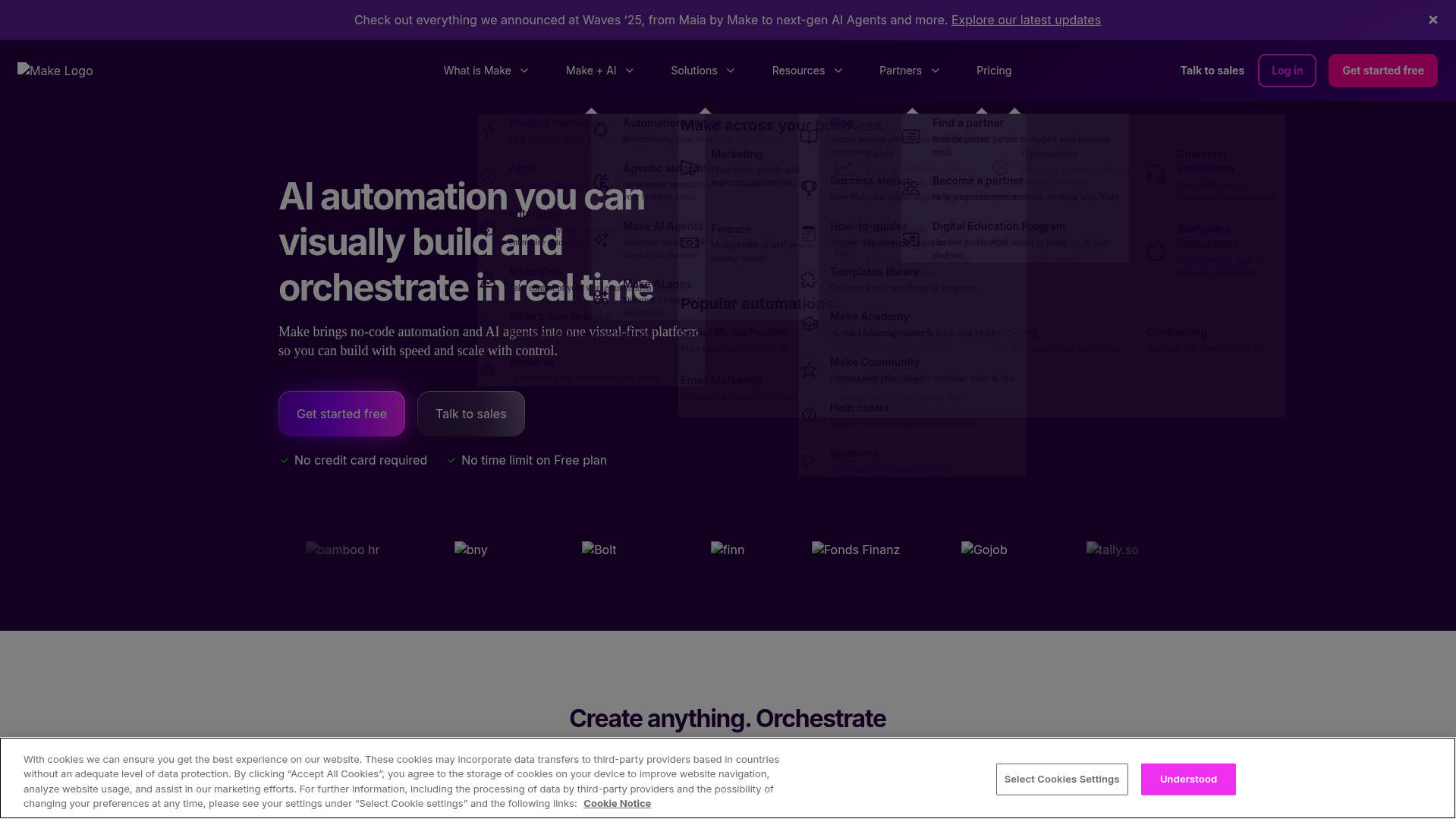The width and height of the screenshot is (1456, 819).
Task: Go to the Pricing page
Action: (993, 71)
